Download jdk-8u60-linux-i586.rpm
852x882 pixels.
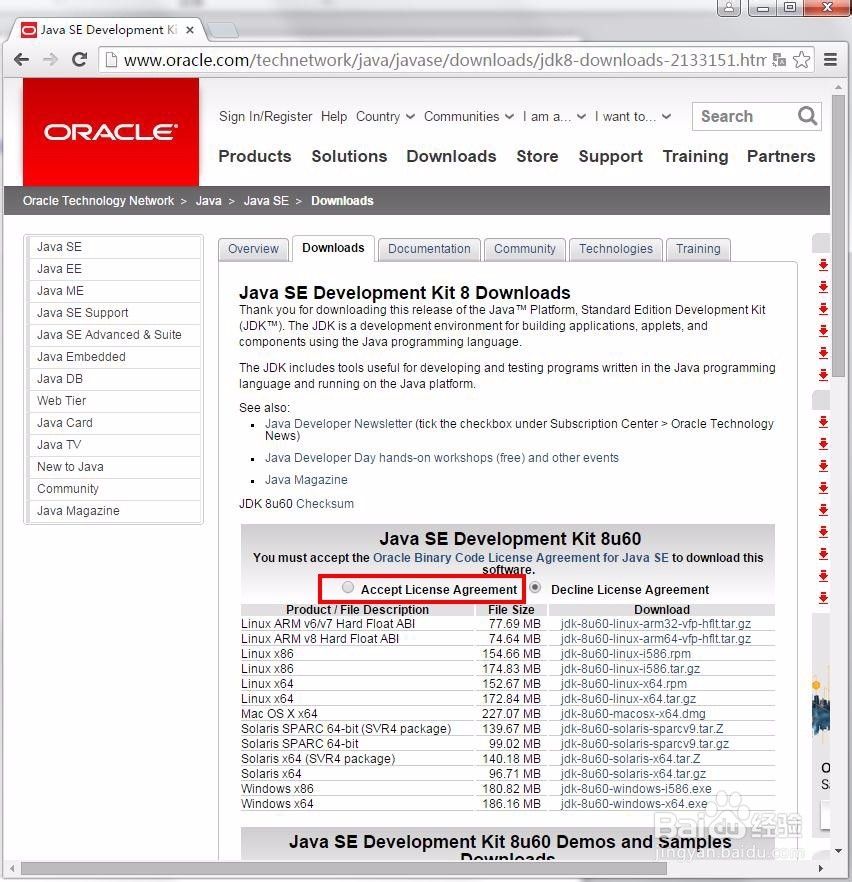pos(625,654)
